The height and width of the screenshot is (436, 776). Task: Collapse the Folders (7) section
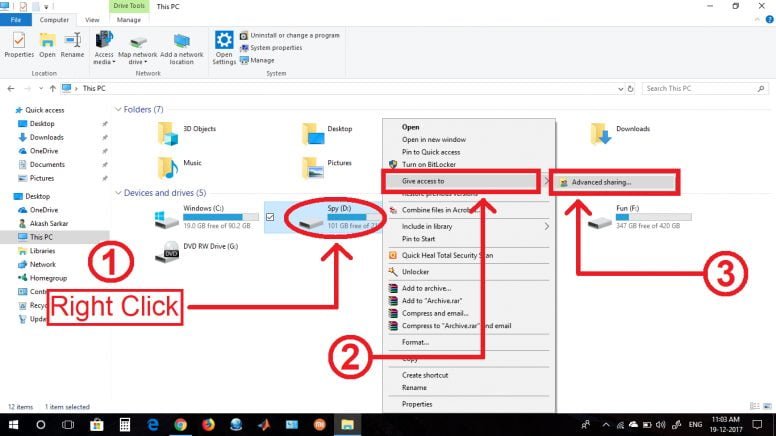click(x=118, y=109)
